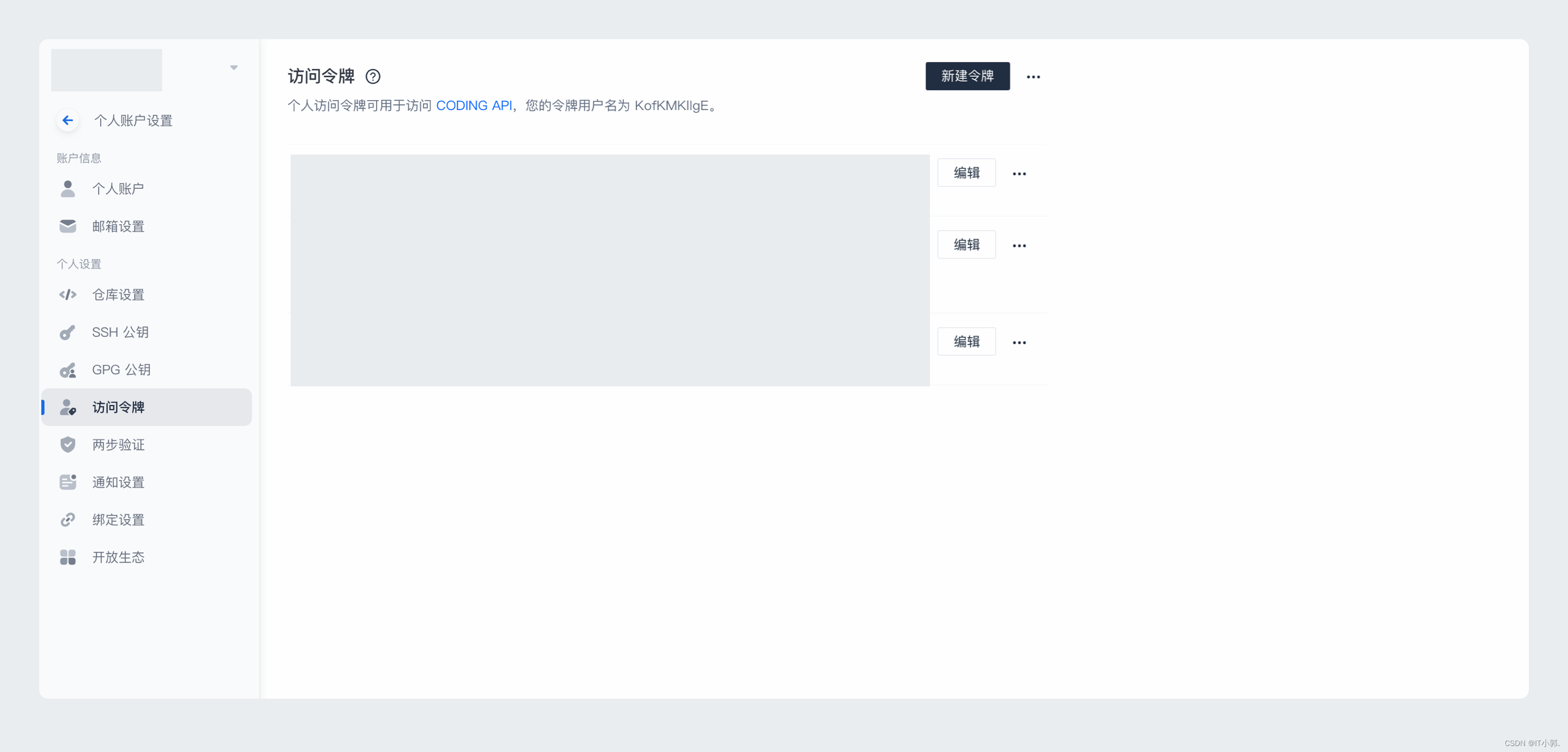
Task: Open the third token's ellipsis menu
Action: coord(1019,343)
